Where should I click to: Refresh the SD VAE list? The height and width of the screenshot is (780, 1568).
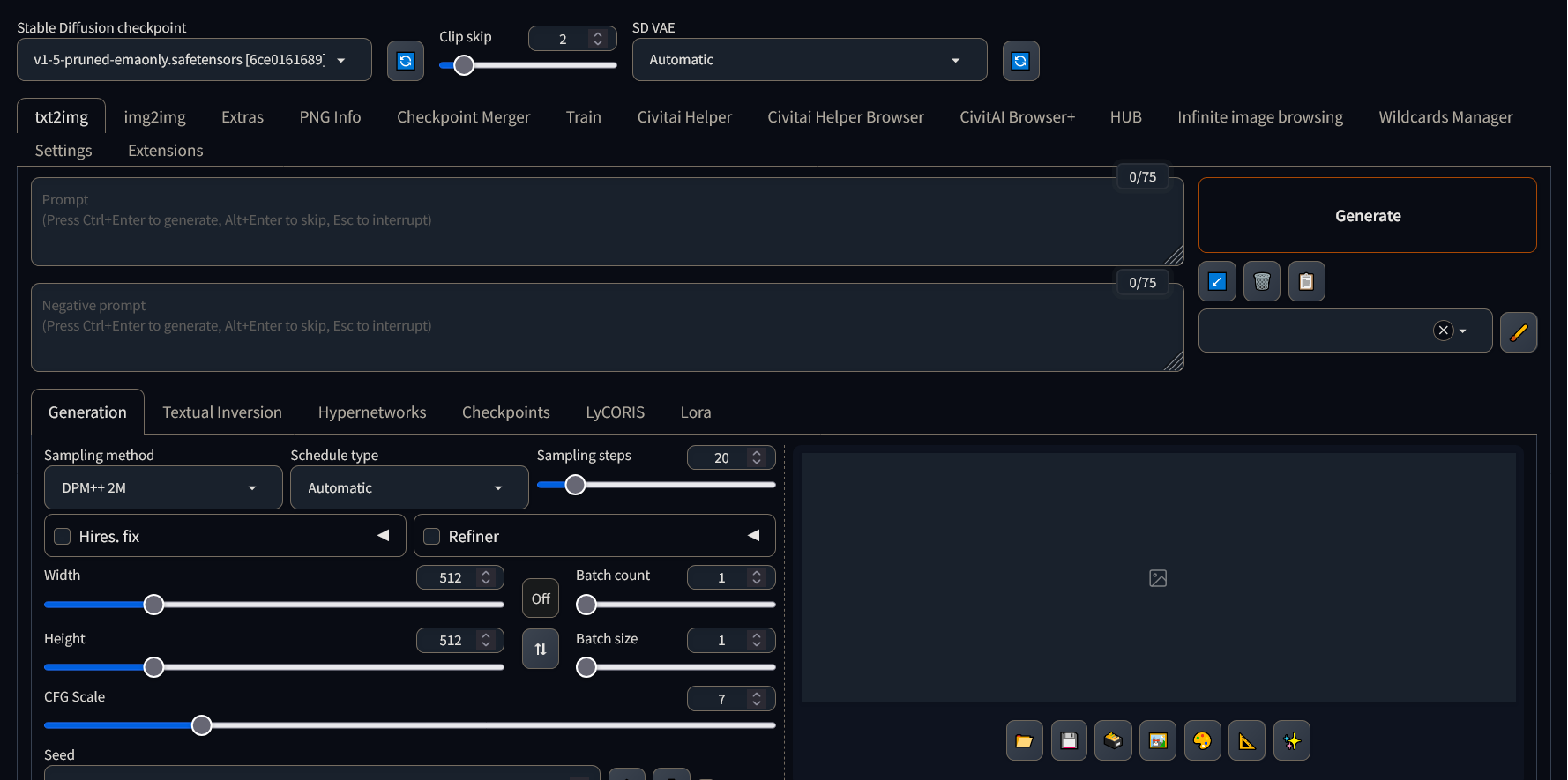[x=1020, y=61]
